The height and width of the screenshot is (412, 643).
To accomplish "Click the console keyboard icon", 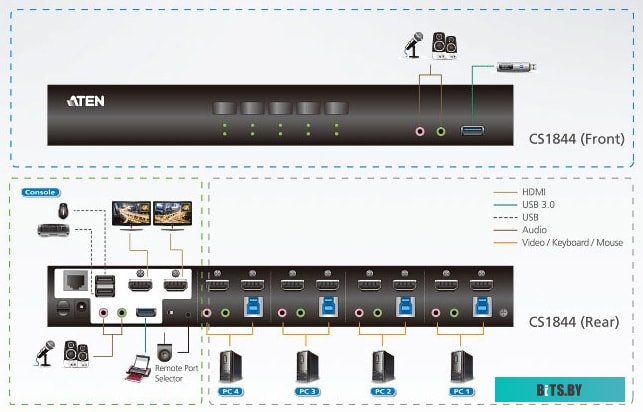I will [53, 230].
